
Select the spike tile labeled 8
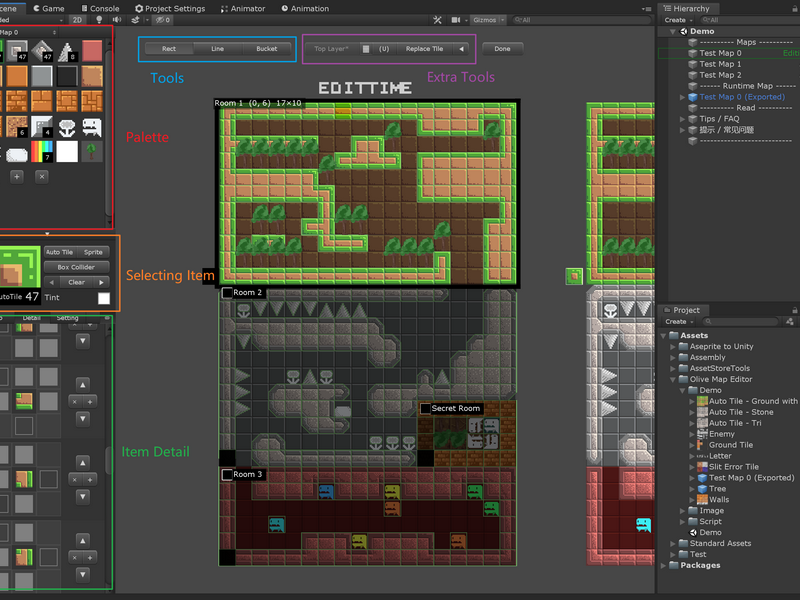[67, 51]
